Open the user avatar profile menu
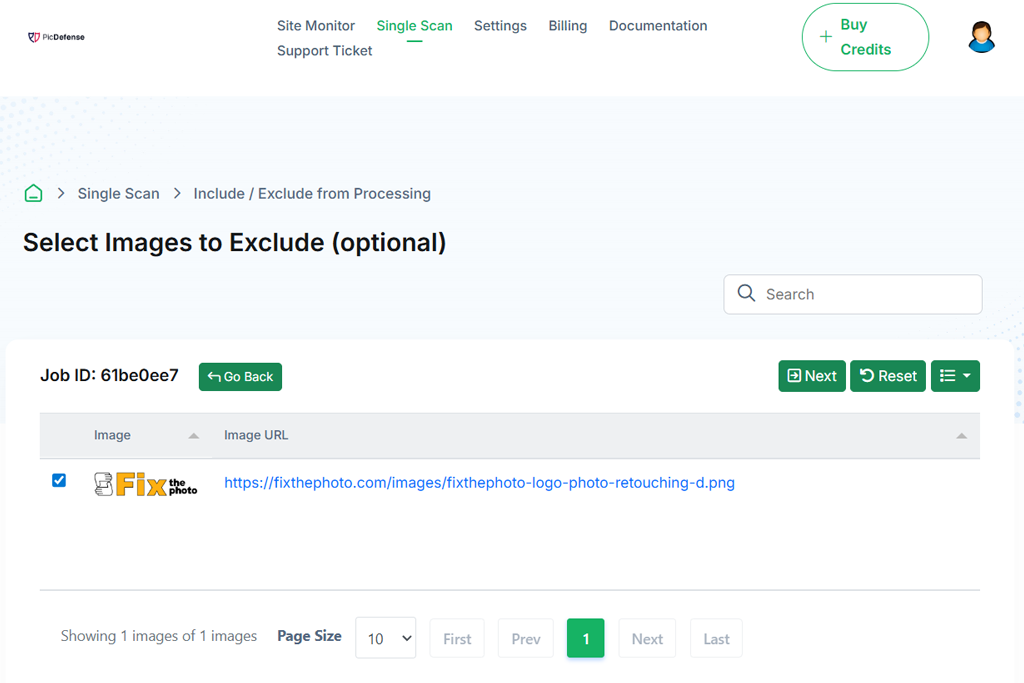The width and height of the screenshot is (1024, 683). [982, 37]
